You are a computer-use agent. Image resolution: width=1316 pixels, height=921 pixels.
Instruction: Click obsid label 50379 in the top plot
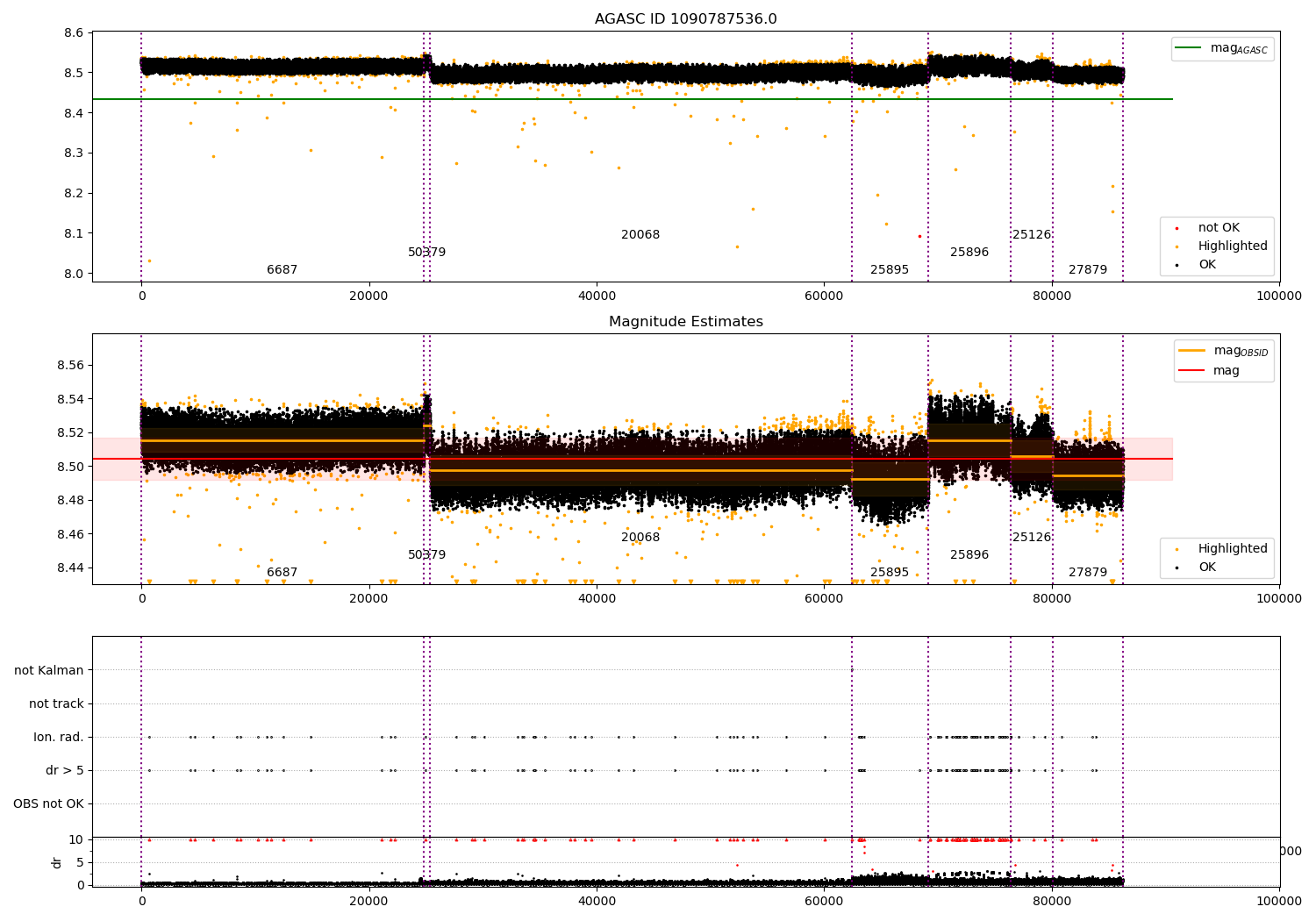(427, 253)
